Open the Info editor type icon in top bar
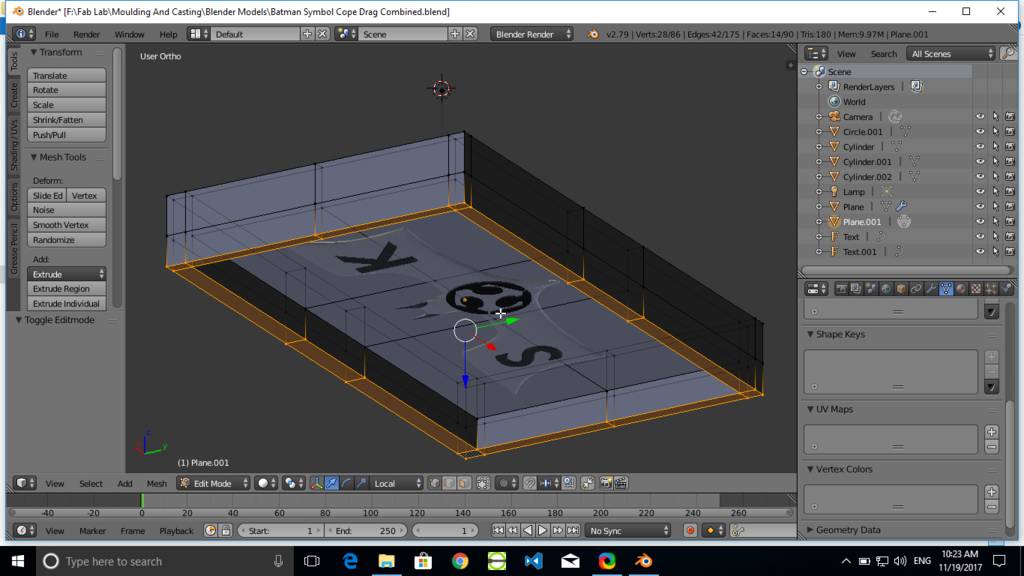The image size is (1024, 576). coord(25,34)
